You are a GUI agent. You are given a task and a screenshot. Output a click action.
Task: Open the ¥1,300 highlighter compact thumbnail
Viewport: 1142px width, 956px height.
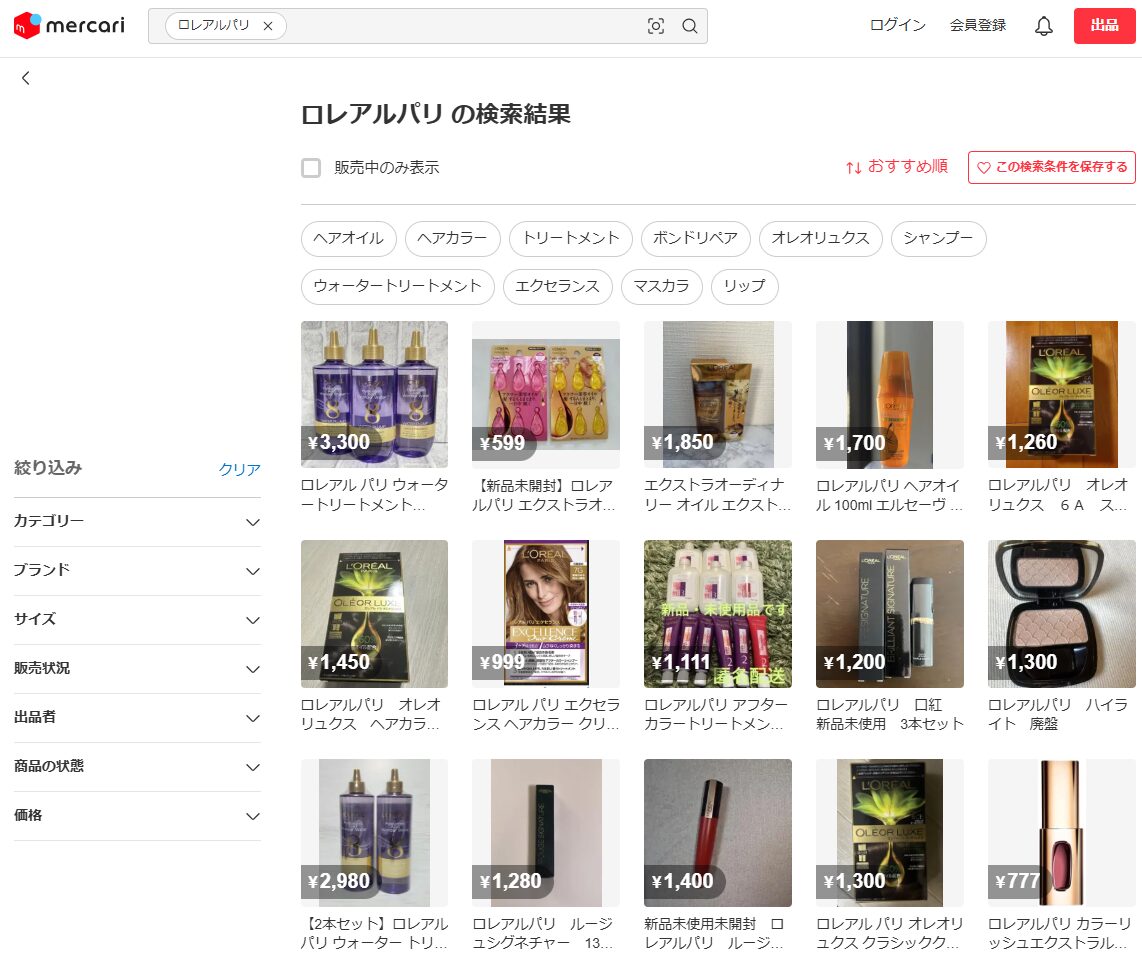click(1061, 614)
